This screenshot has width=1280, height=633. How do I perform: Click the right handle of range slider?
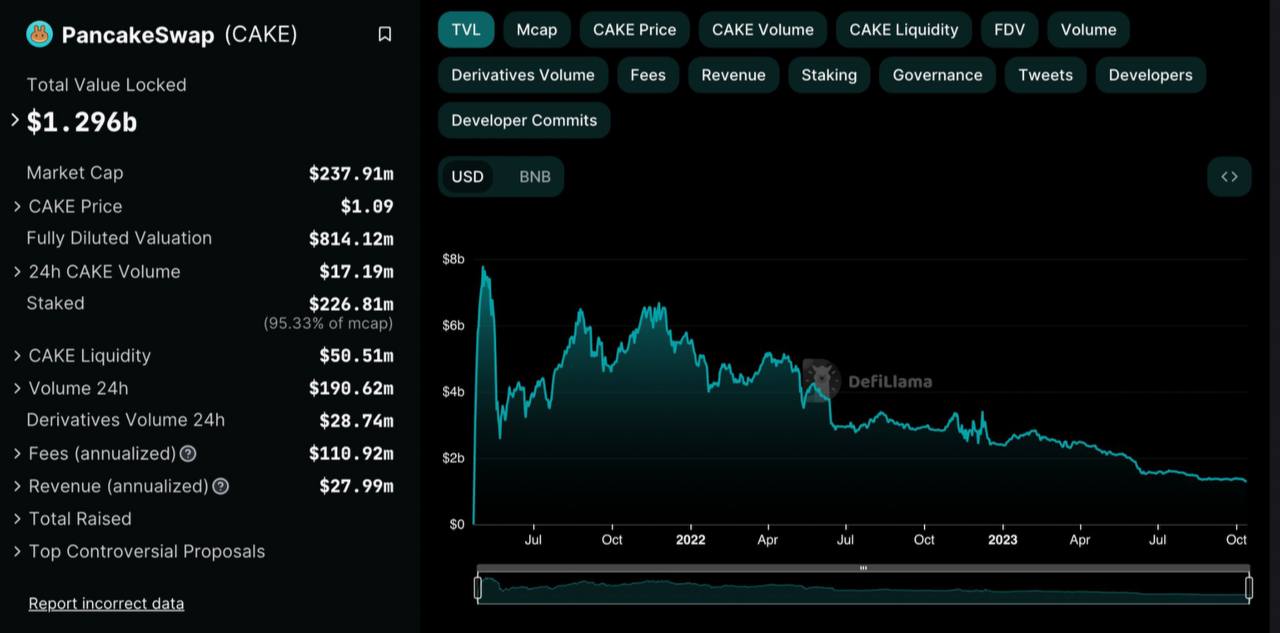[1249, 589]
